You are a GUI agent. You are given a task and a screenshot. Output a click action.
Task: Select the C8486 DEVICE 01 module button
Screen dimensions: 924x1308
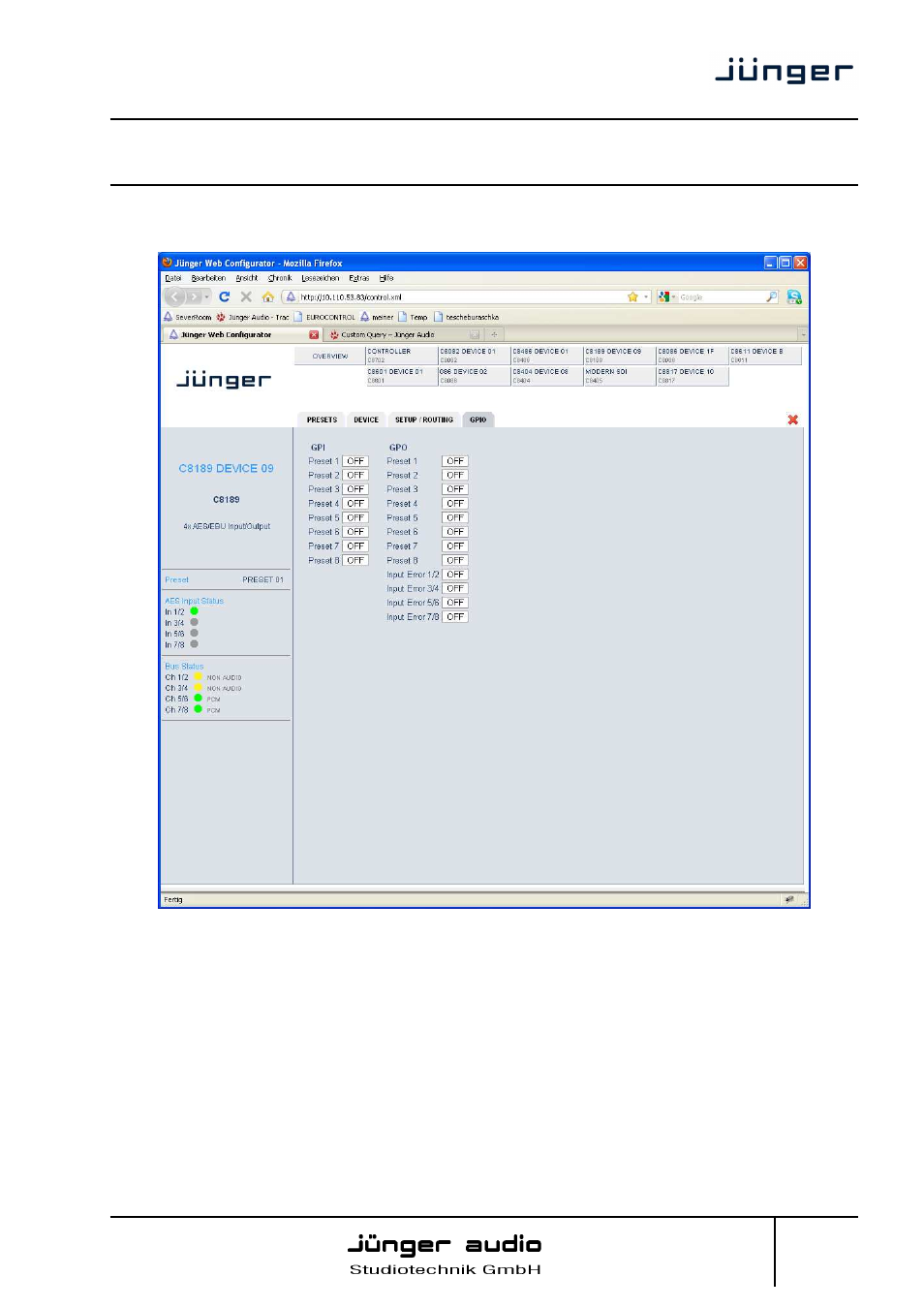click(546, 355)
